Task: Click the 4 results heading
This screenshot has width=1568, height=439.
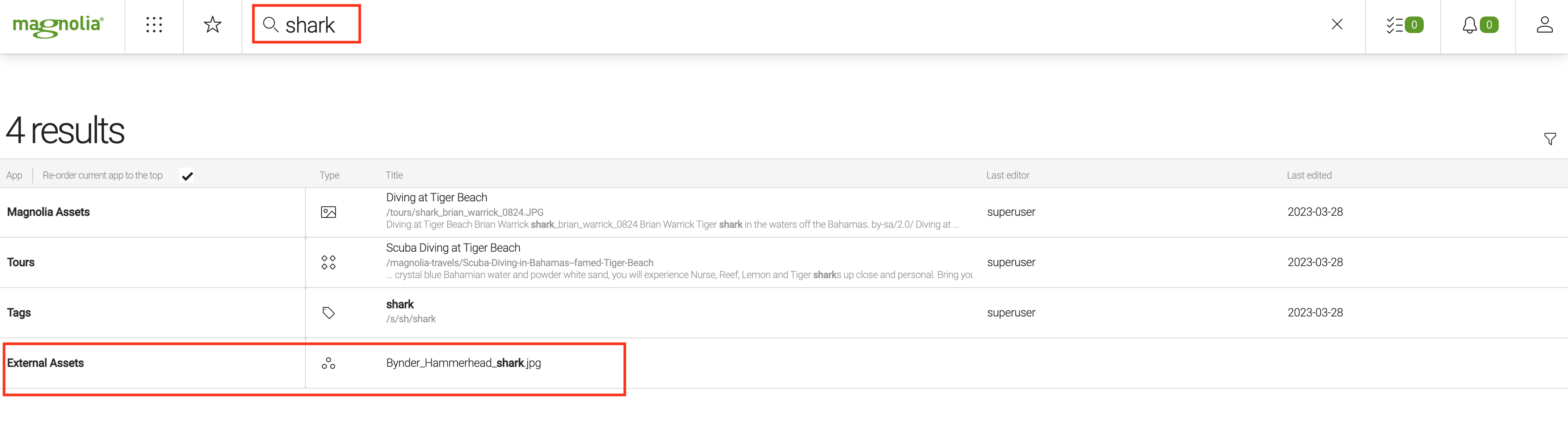Action: (x=65, y=130)
